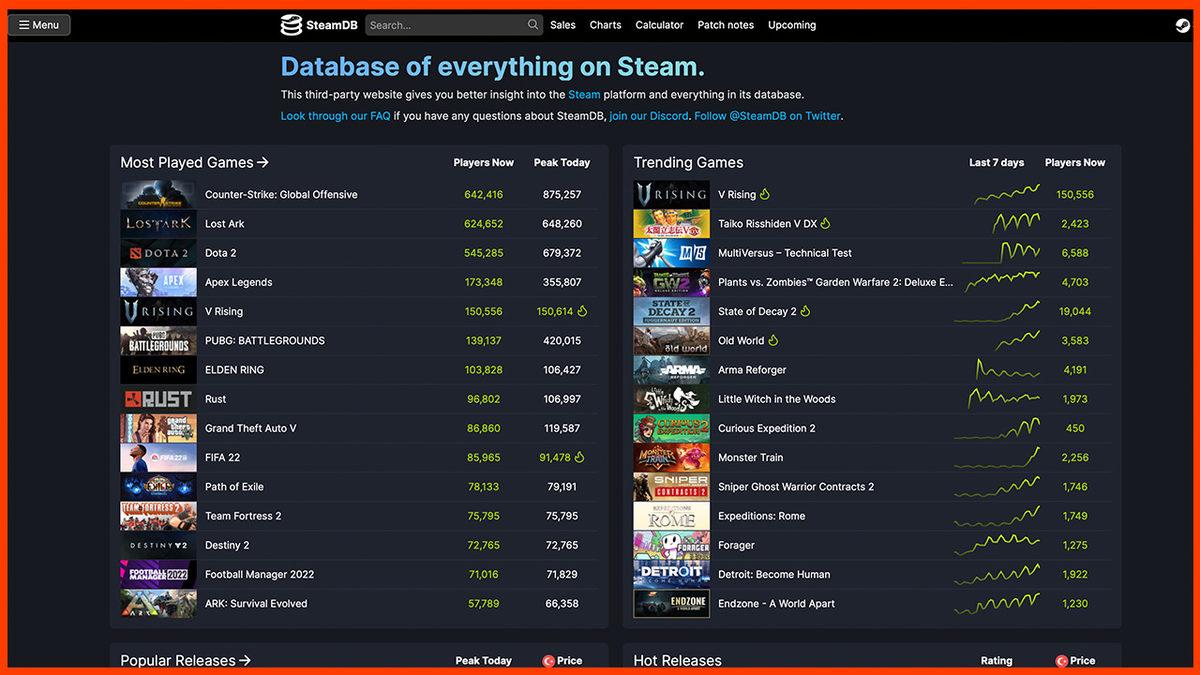Open Counter-Strike: Global Offensive thumbnail
The width and height of the screenshot is (1200, 675).
pos(158,195)
